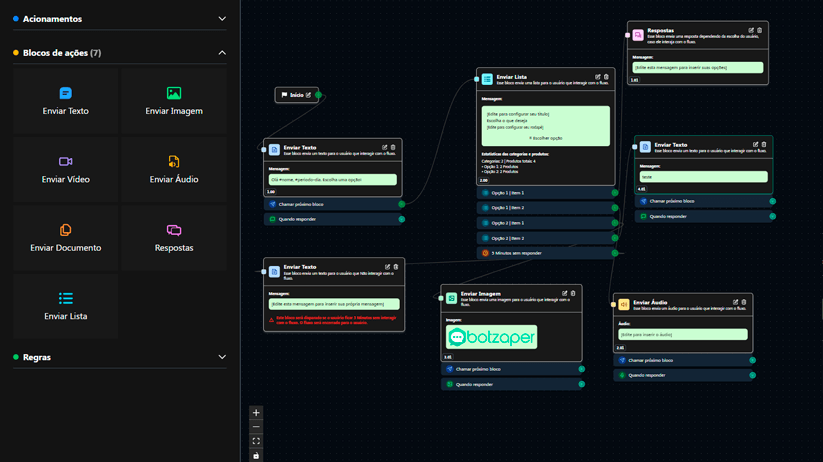Viewport: 823px width, 462px height.
Task: Select the Enviar Vídeo action block
Action: click(x=66, y=169)
